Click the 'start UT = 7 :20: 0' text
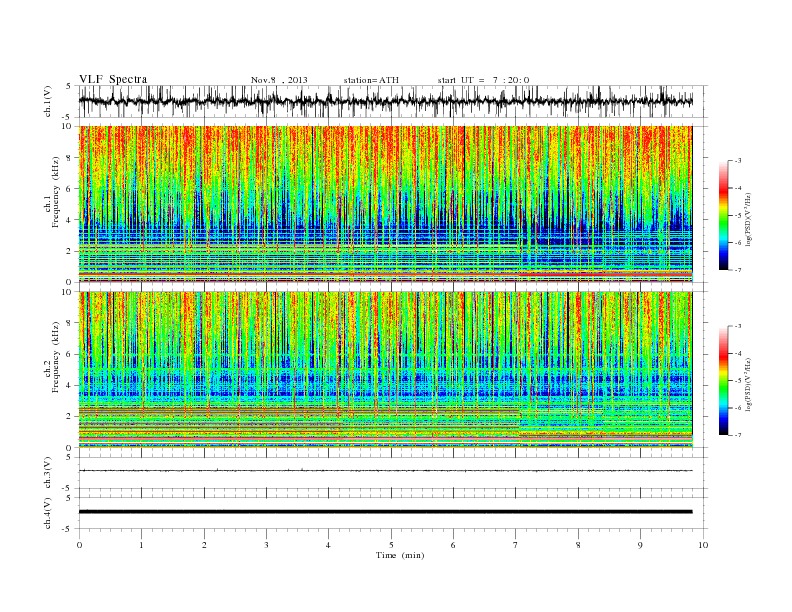792x612 pixels. 483,80
